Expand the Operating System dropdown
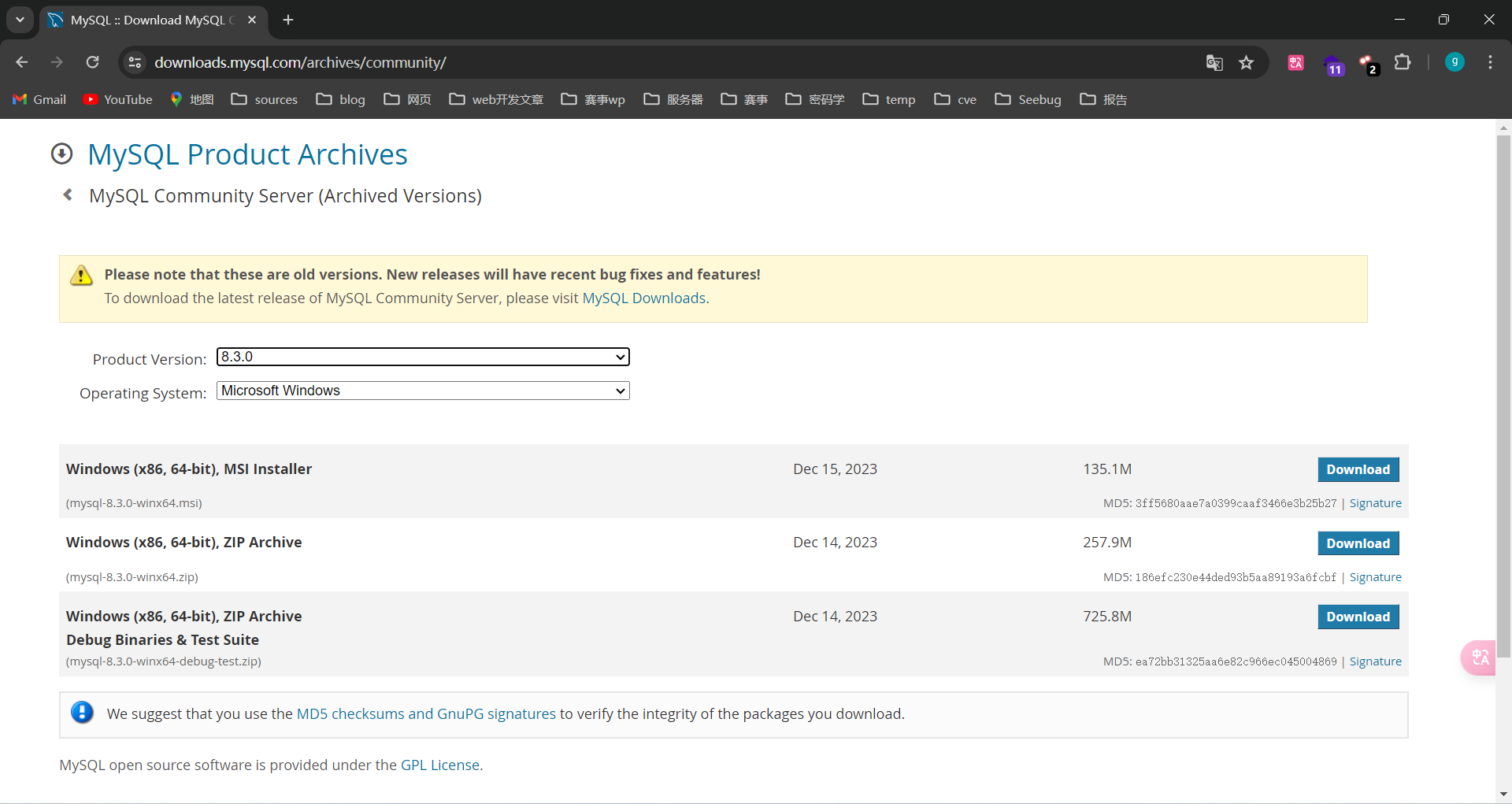 click(423, 391)
